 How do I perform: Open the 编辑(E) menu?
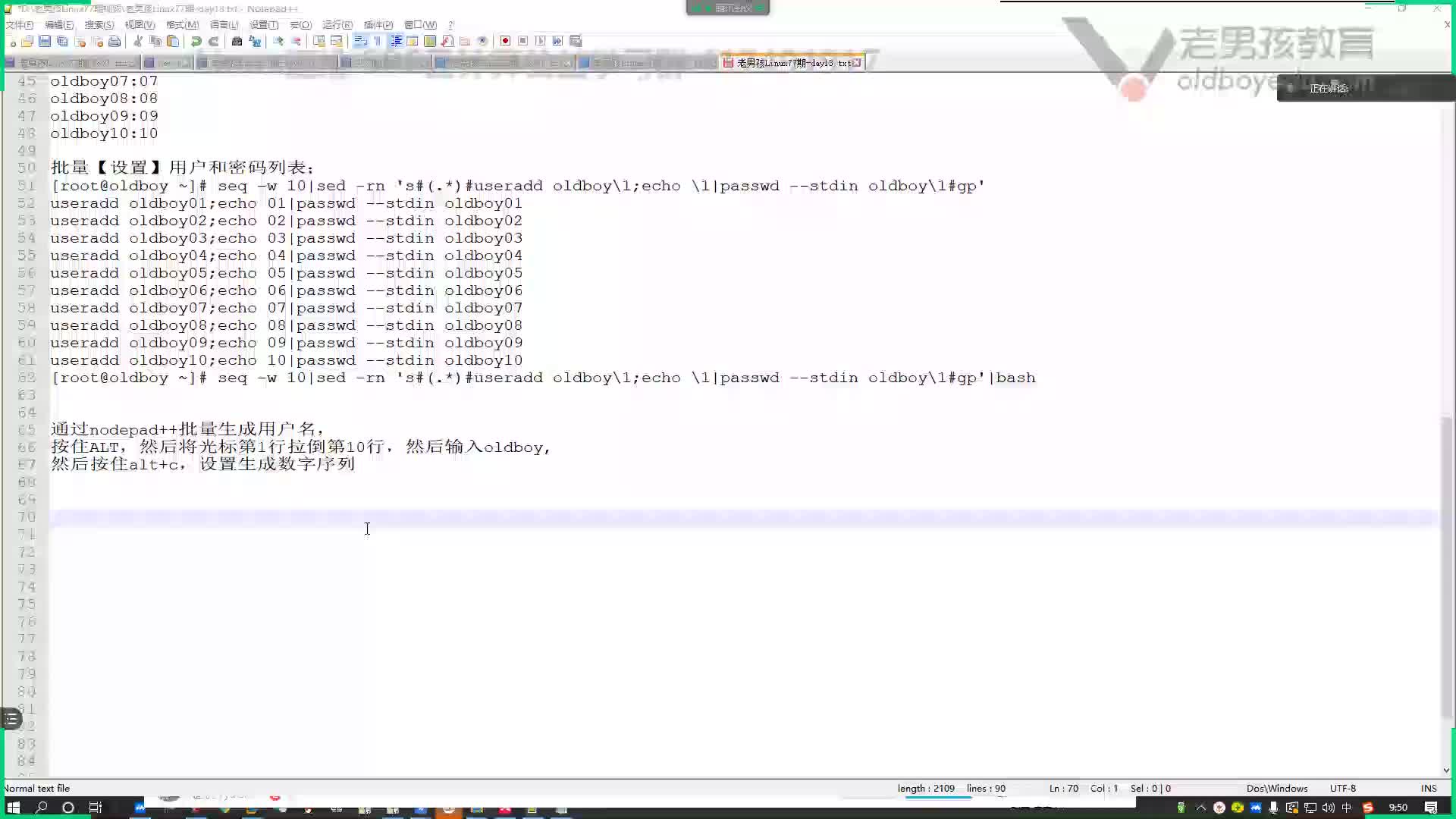tap(59, 25)
